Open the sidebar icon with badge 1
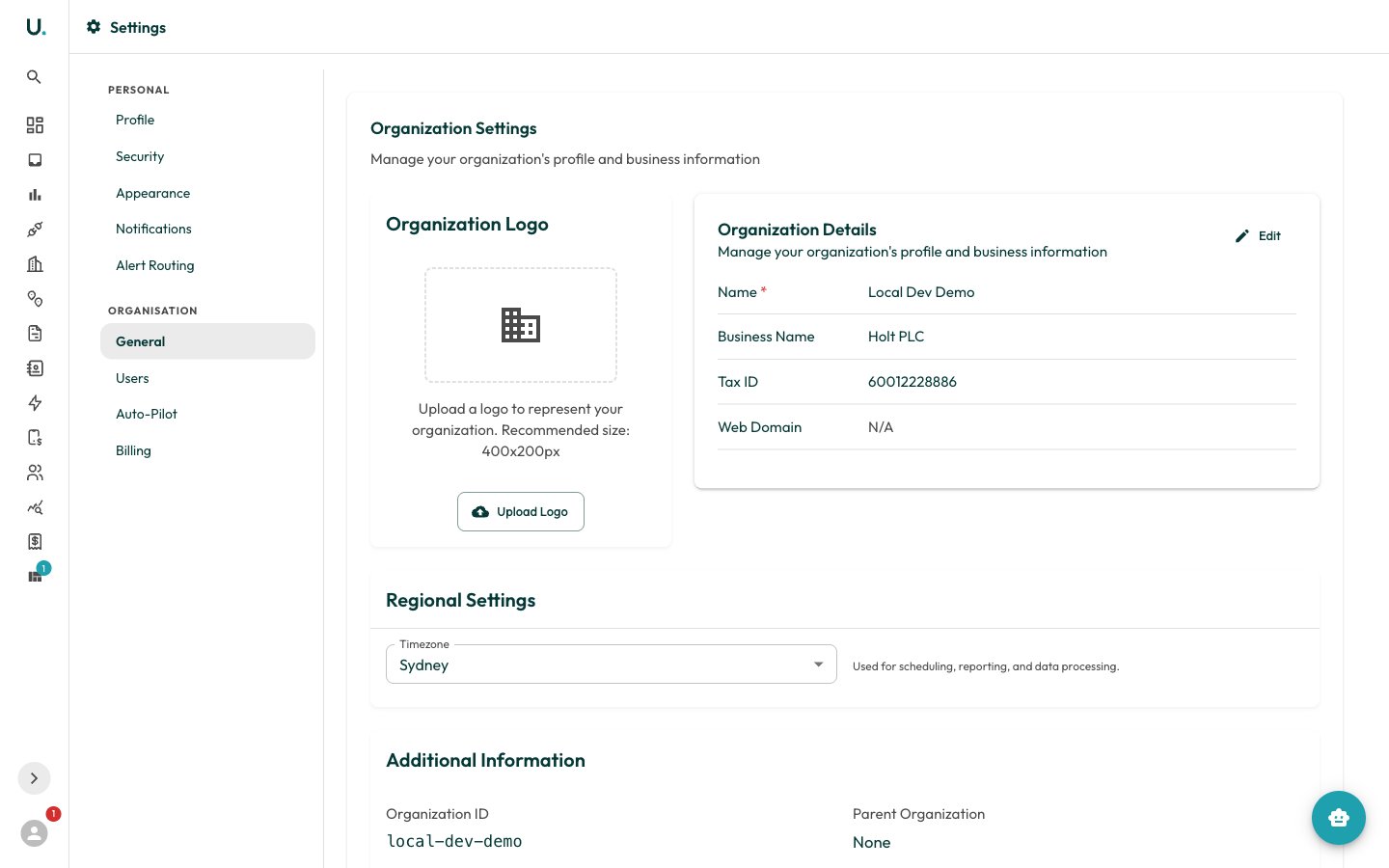 point(35,577)
